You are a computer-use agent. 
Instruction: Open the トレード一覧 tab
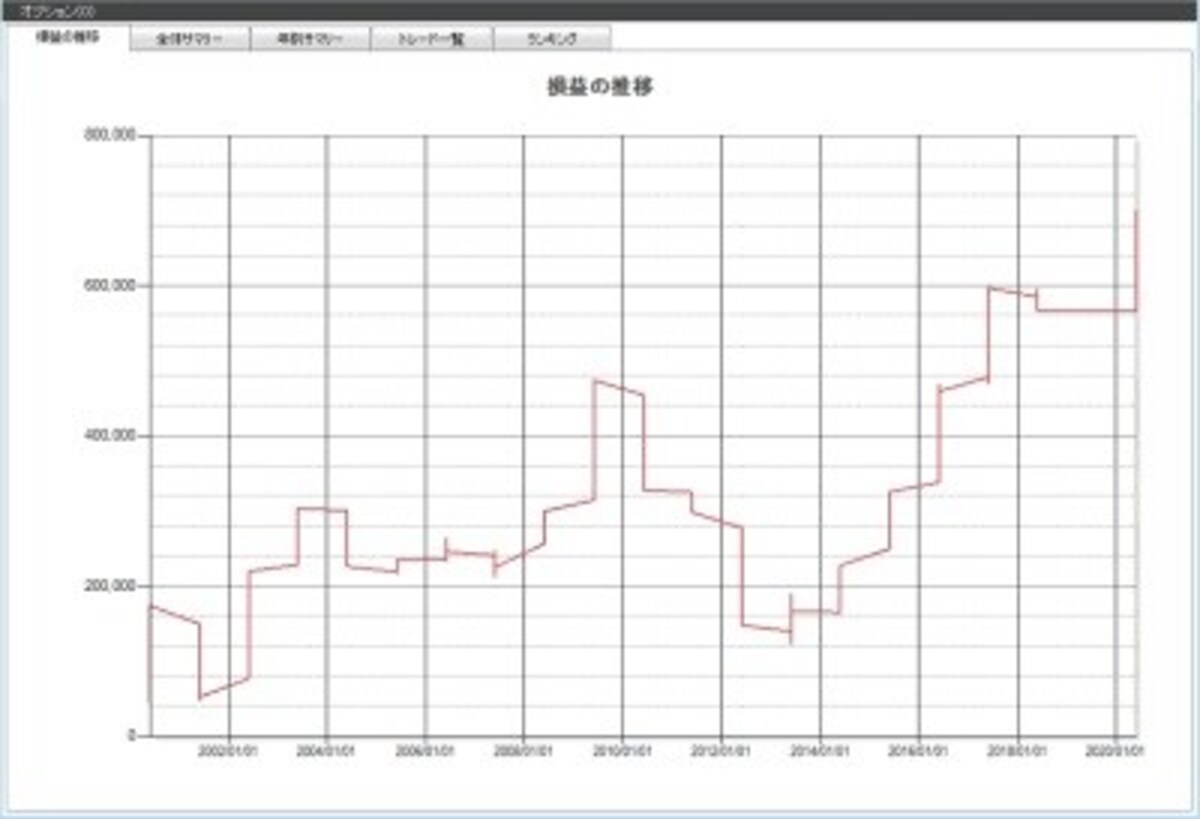coord(431,39)
